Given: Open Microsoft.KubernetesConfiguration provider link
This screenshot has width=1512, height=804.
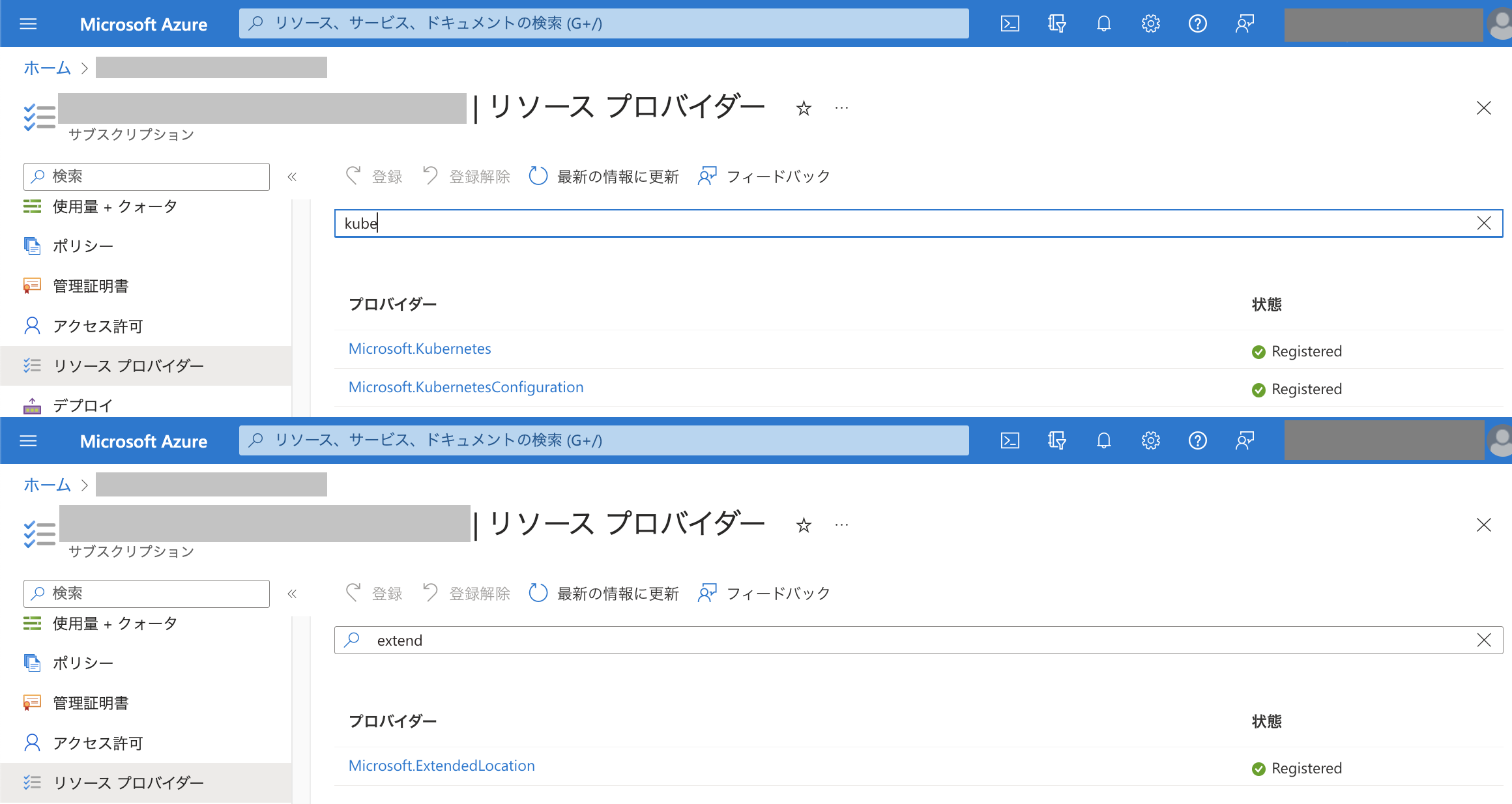Looking at the screenshot, I should tap(466, 388).
